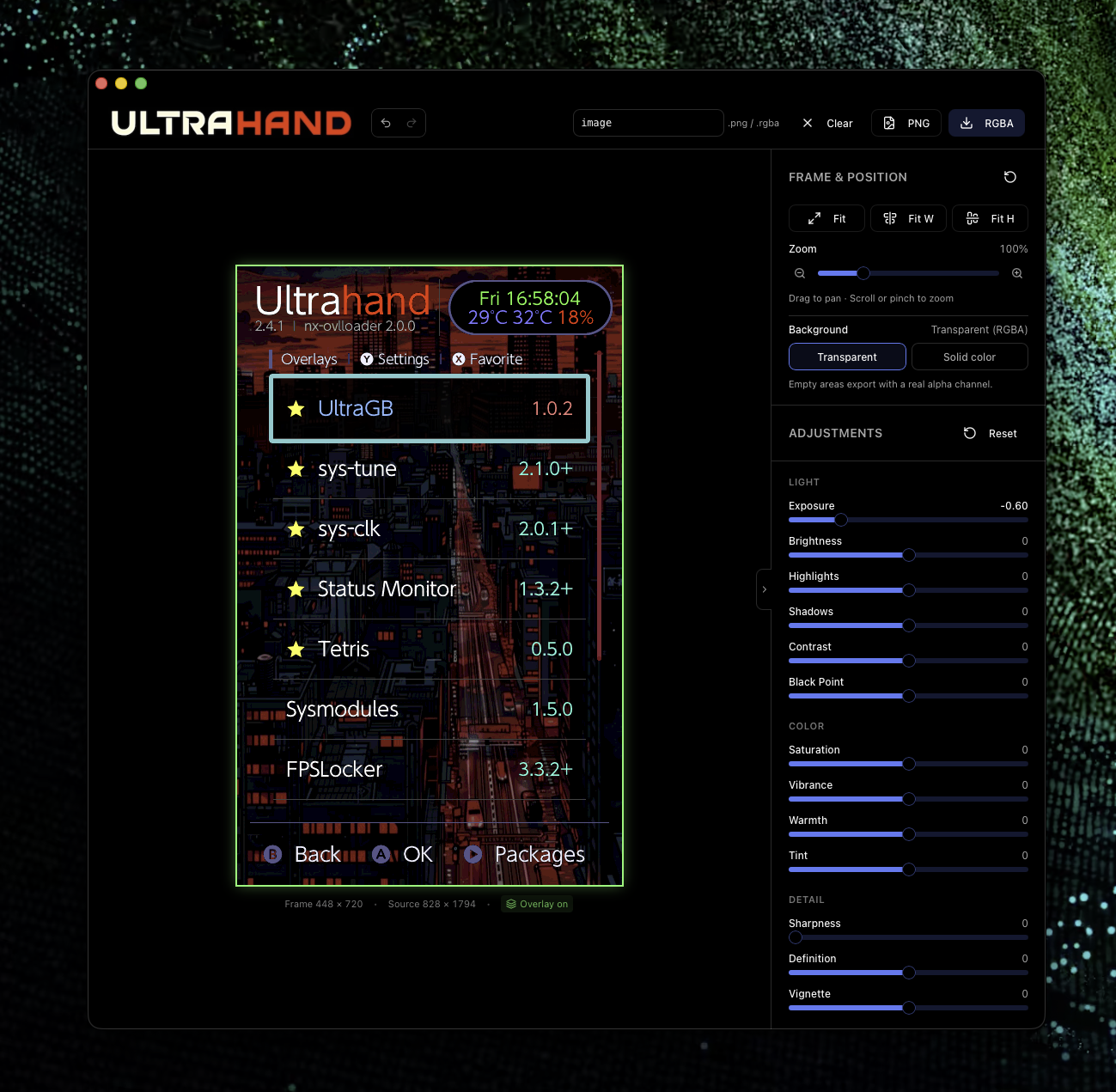Click the Black Point slider handle
The height and width of the screenshot is (1092, 1116).
click(909, 696)
